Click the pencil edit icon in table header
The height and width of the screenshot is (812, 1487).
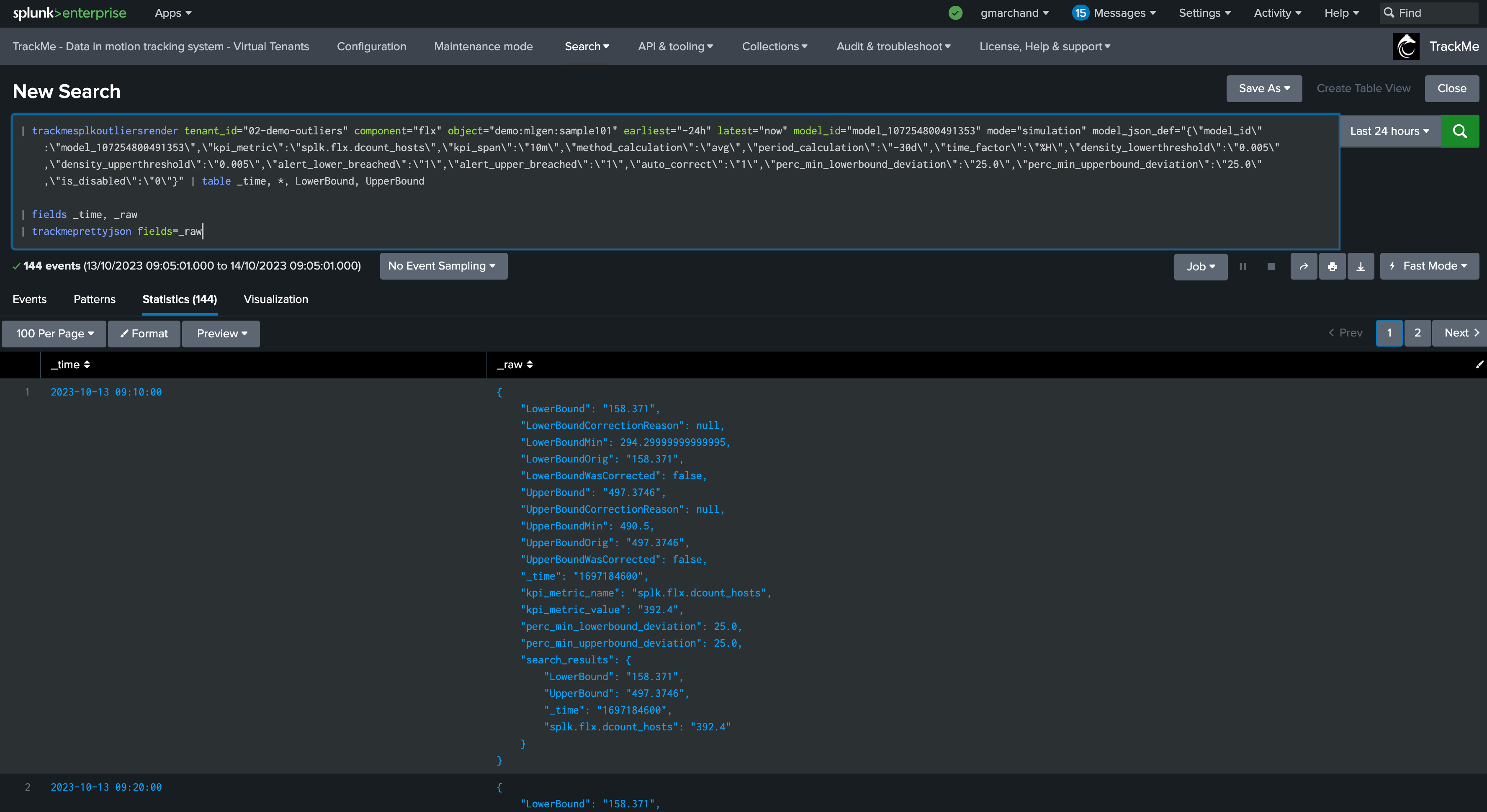click(x=1479, y=364)
